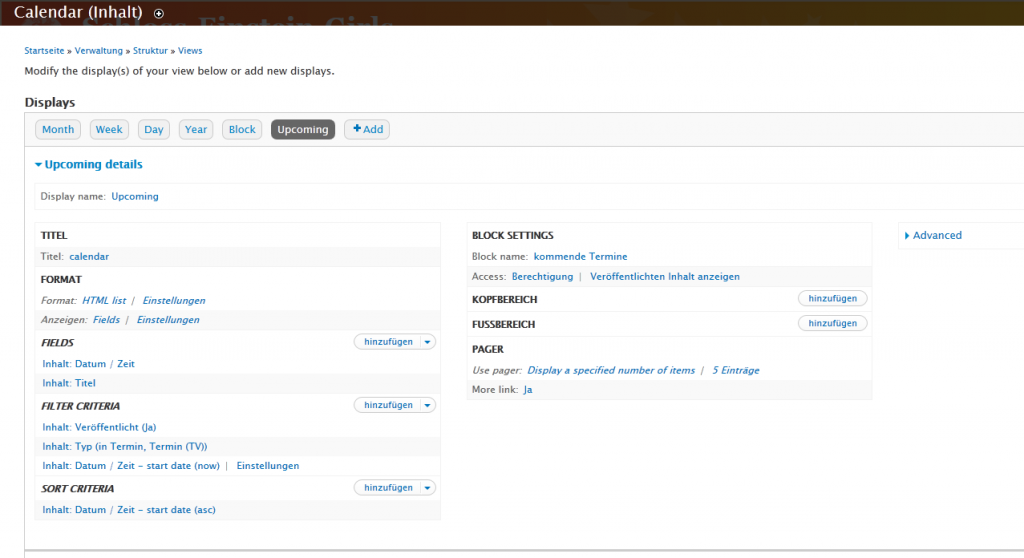The height and width of the screenshot is (558, 1024).
Task: Go to Verwaltung in the breadcrumb
Action: click(98, 50)
